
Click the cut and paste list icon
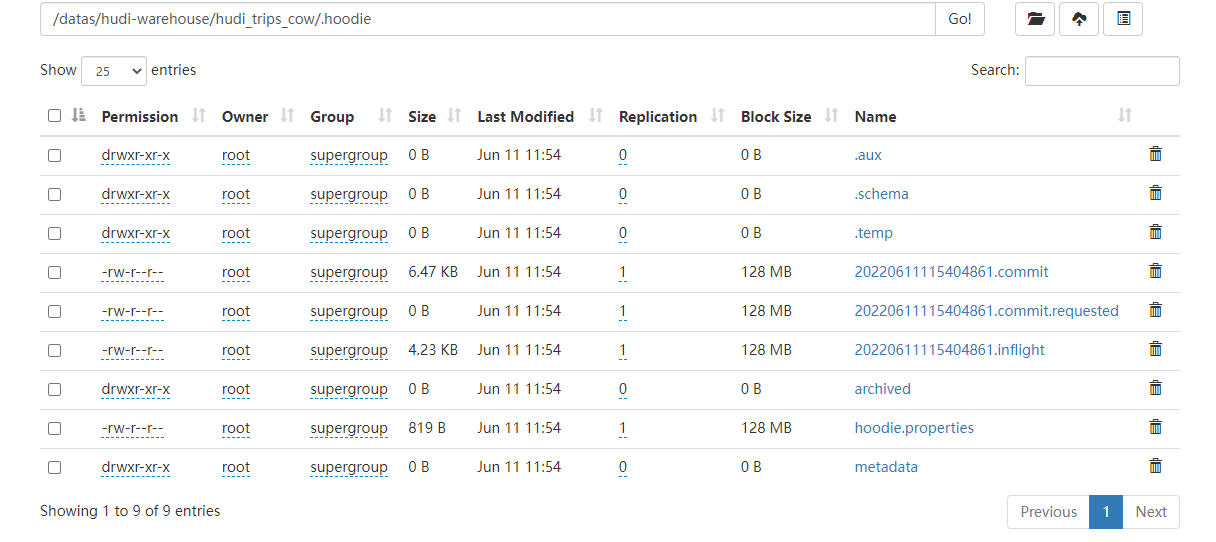pos(1123,19)
